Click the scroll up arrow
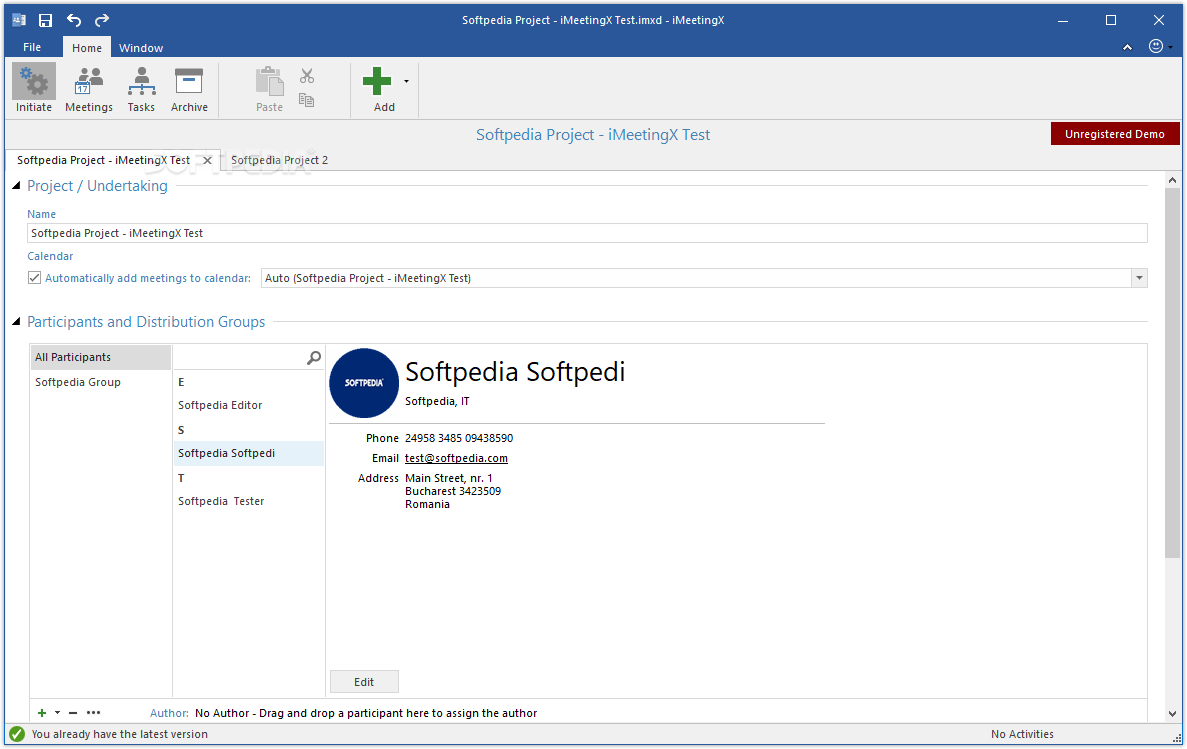Viewport: 1187px width, 749px height. tap(1172, 180)
